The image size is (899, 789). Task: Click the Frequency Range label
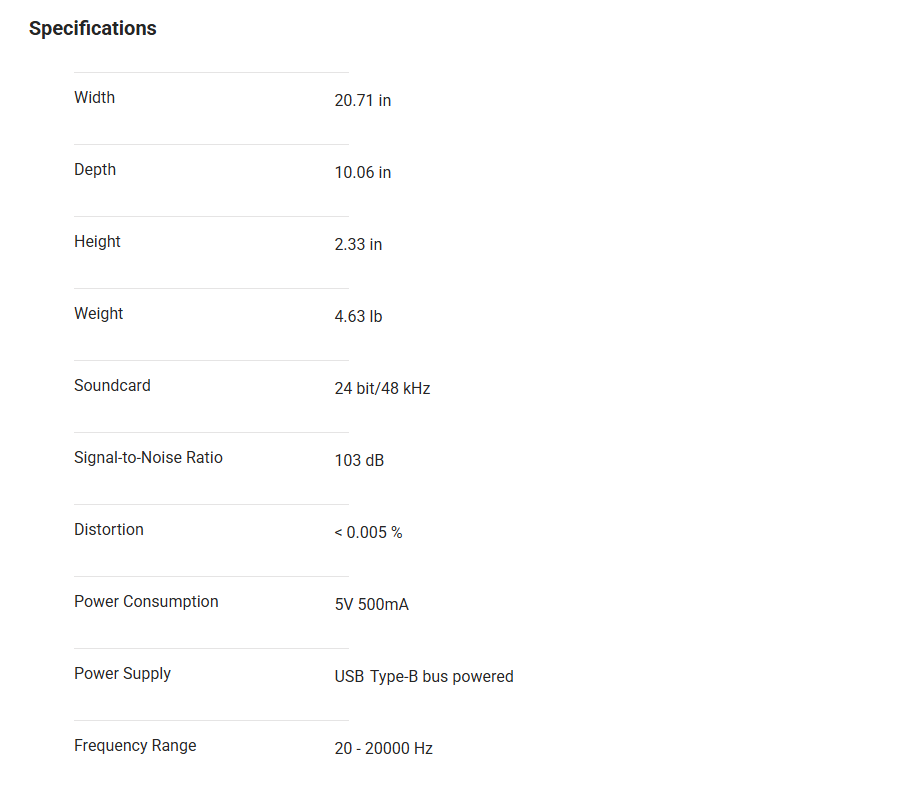click(x=135, y=746)
